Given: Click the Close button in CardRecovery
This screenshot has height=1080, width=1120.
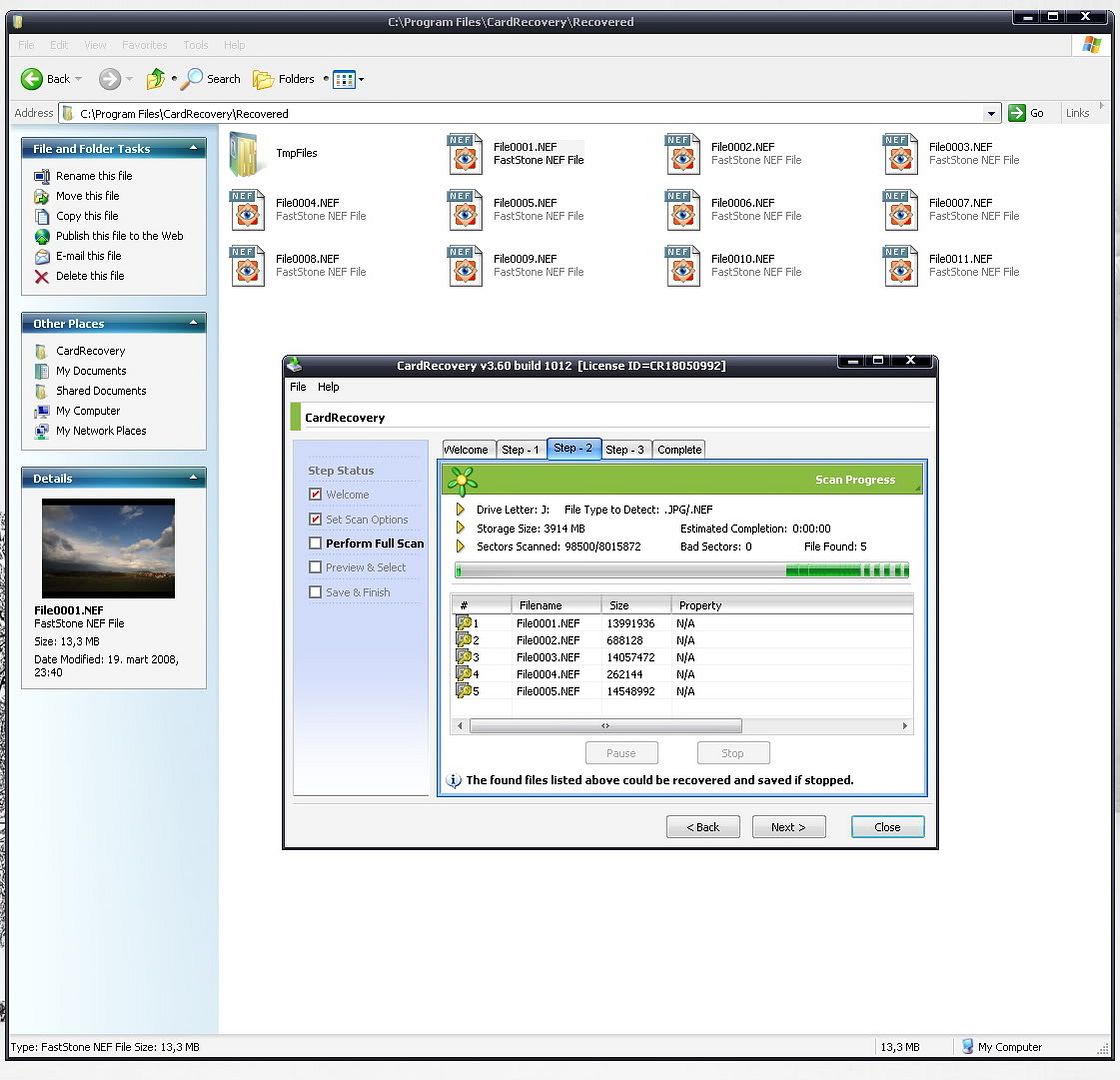Looking at the screenshot, I should click(887, 827).
